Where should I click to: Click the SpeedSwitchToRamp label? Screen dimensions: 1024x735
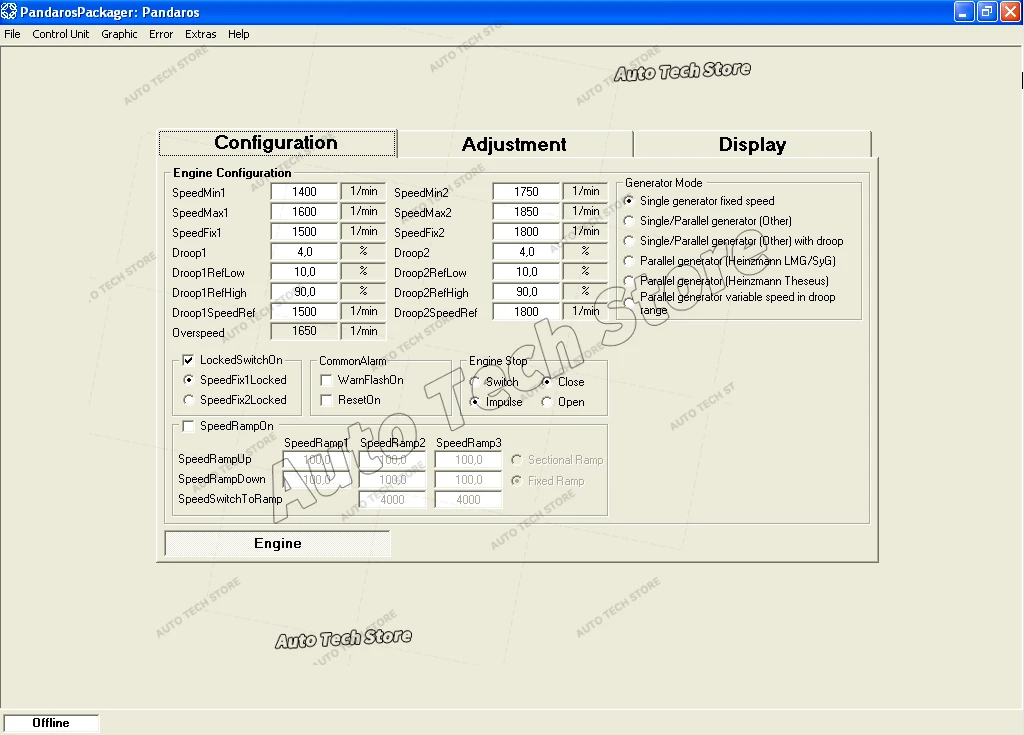pyautogui.click(x=230, y=499)
